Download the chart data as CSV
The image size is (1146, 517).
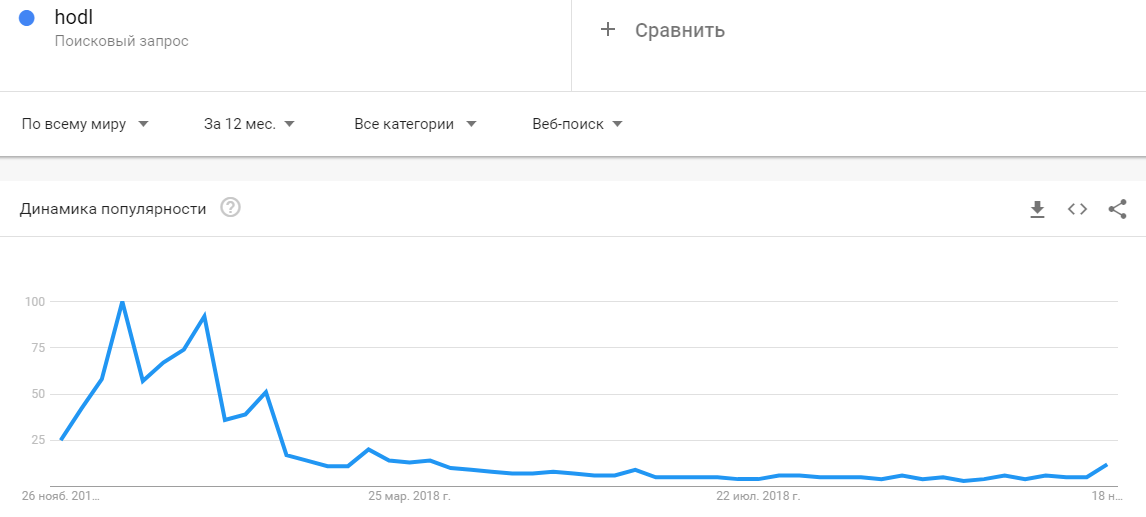coord(1037,209)
